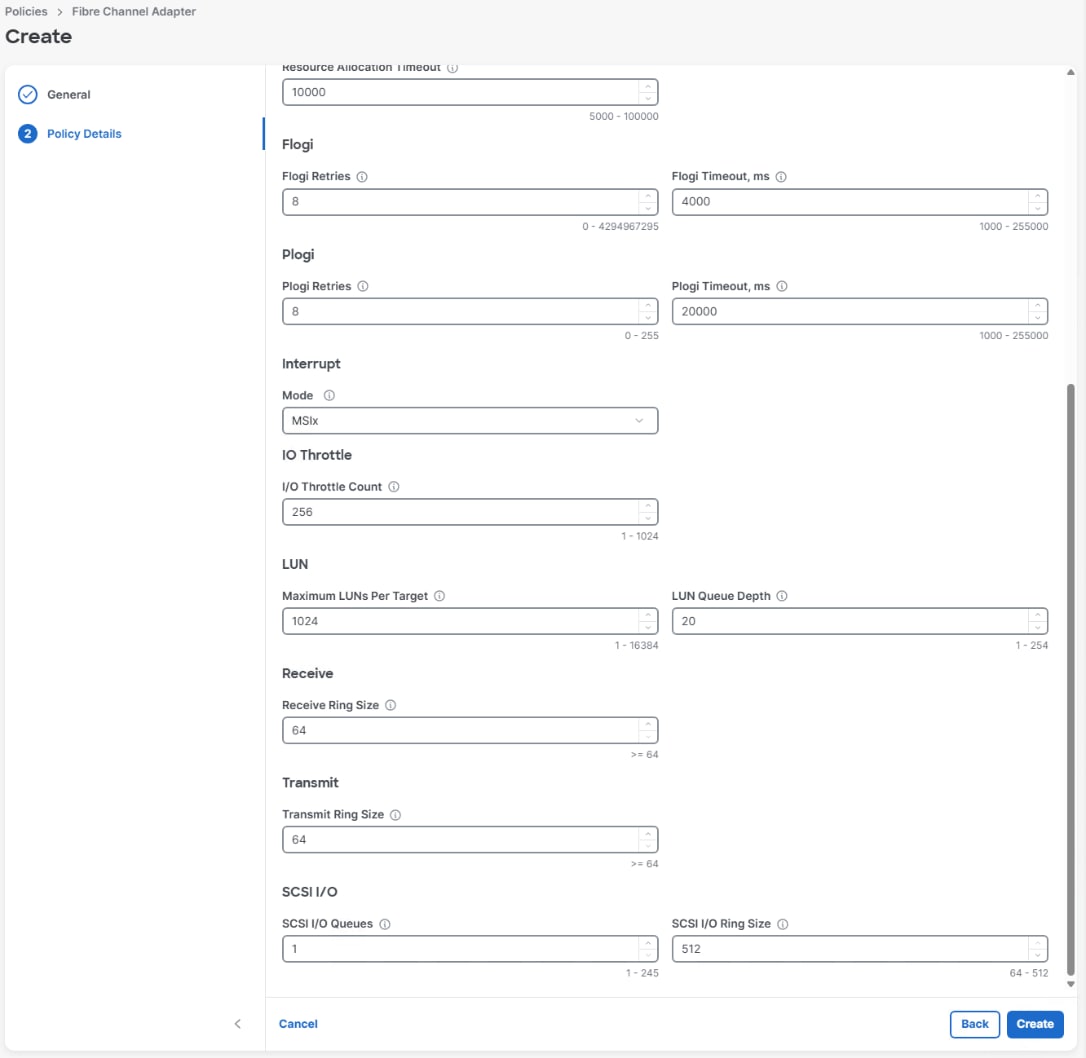Focus the LUN Queue Depth field
This screenshot has width=1086, height=1058.
[860, 621]
